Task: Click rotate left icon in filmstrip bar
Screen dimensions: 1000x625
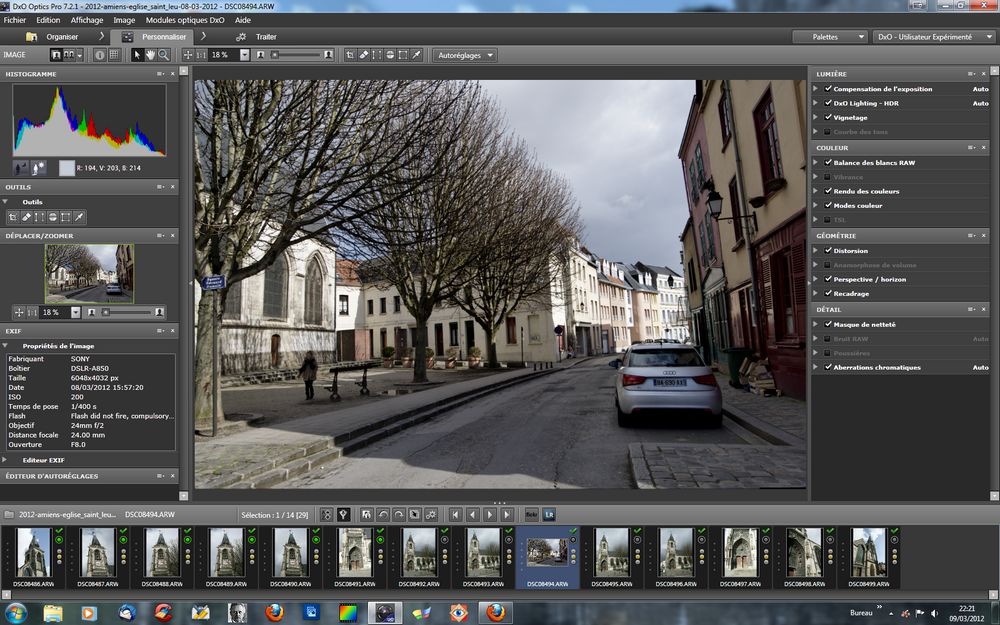Action: [x=383, y=515]
